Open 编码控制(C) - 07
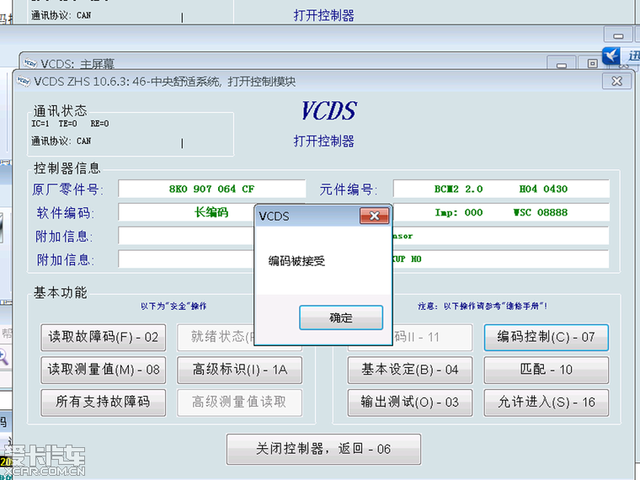640x480 pixels. click(545, 337)
